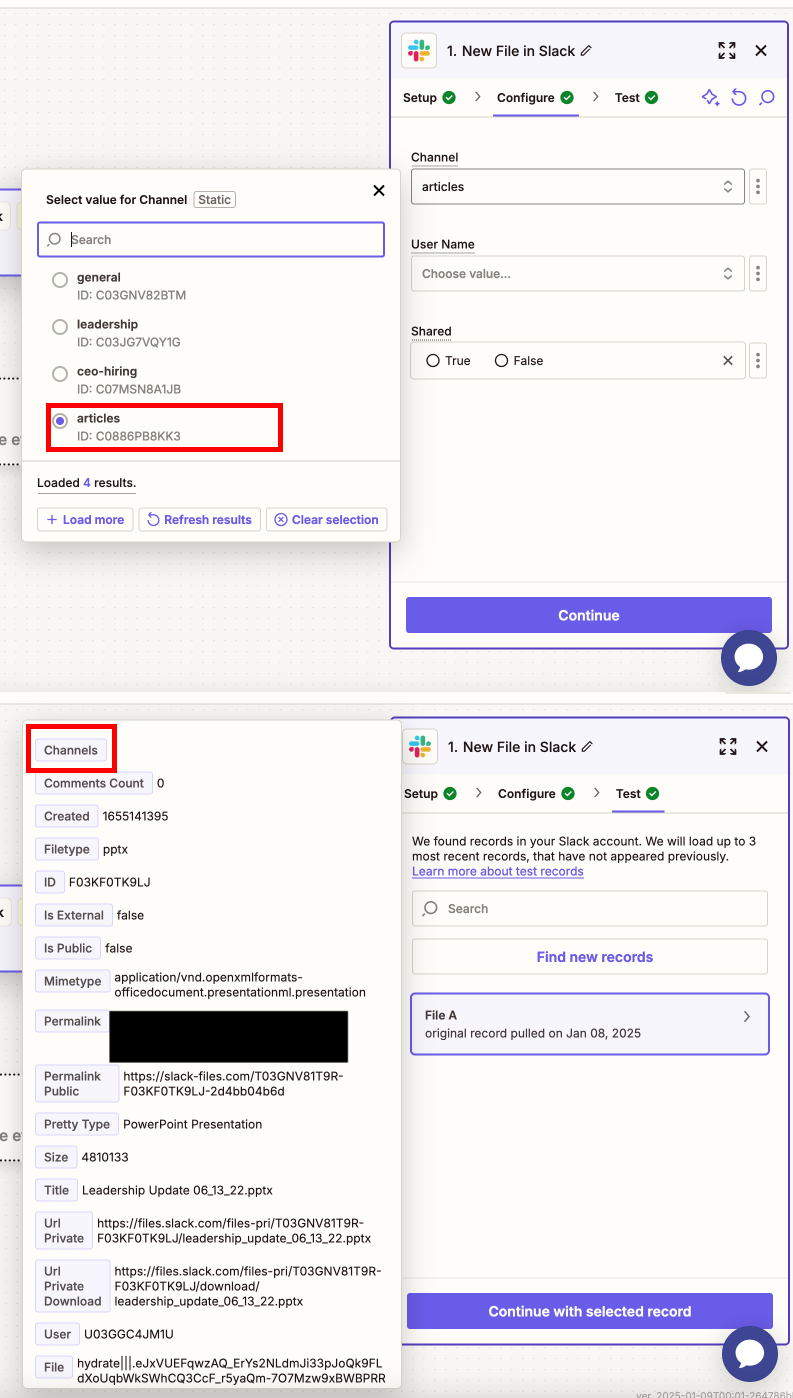Click the Slack logo in the Channel configuration panel
Image resolution: width=793 pixels, height=1398 pixels.
point(419,51)
